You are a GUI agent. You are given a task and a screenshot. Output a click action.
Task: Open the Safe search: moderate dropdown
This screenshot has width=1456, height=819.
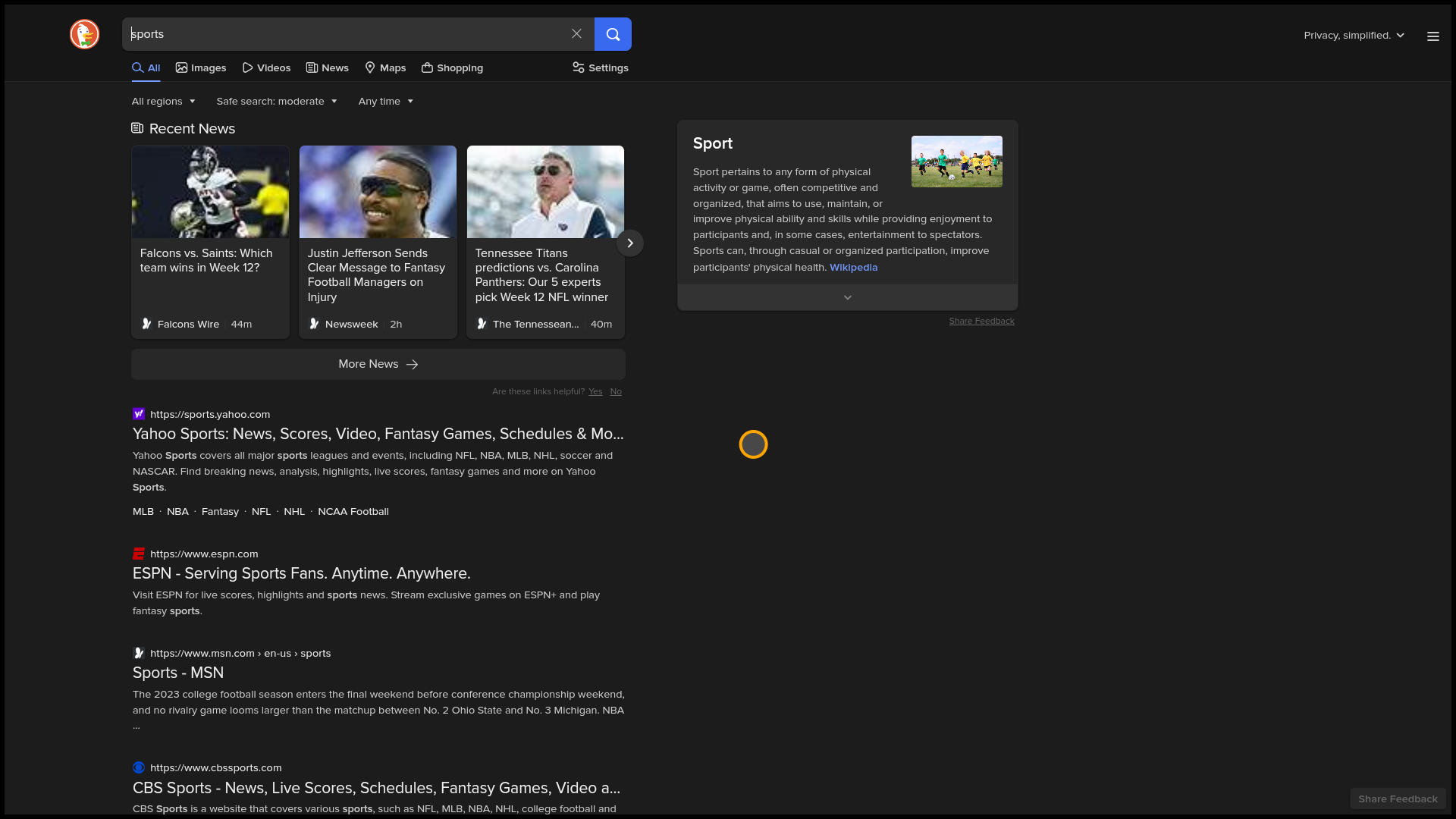point(277,101)
